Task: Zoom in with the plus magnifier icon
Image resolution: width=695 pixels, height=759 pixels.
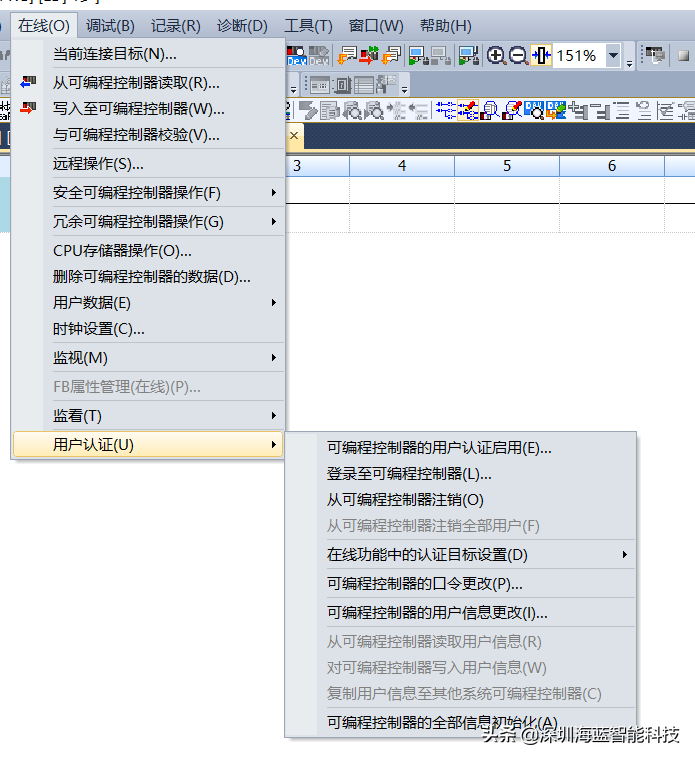Action: tap(496, 56)
